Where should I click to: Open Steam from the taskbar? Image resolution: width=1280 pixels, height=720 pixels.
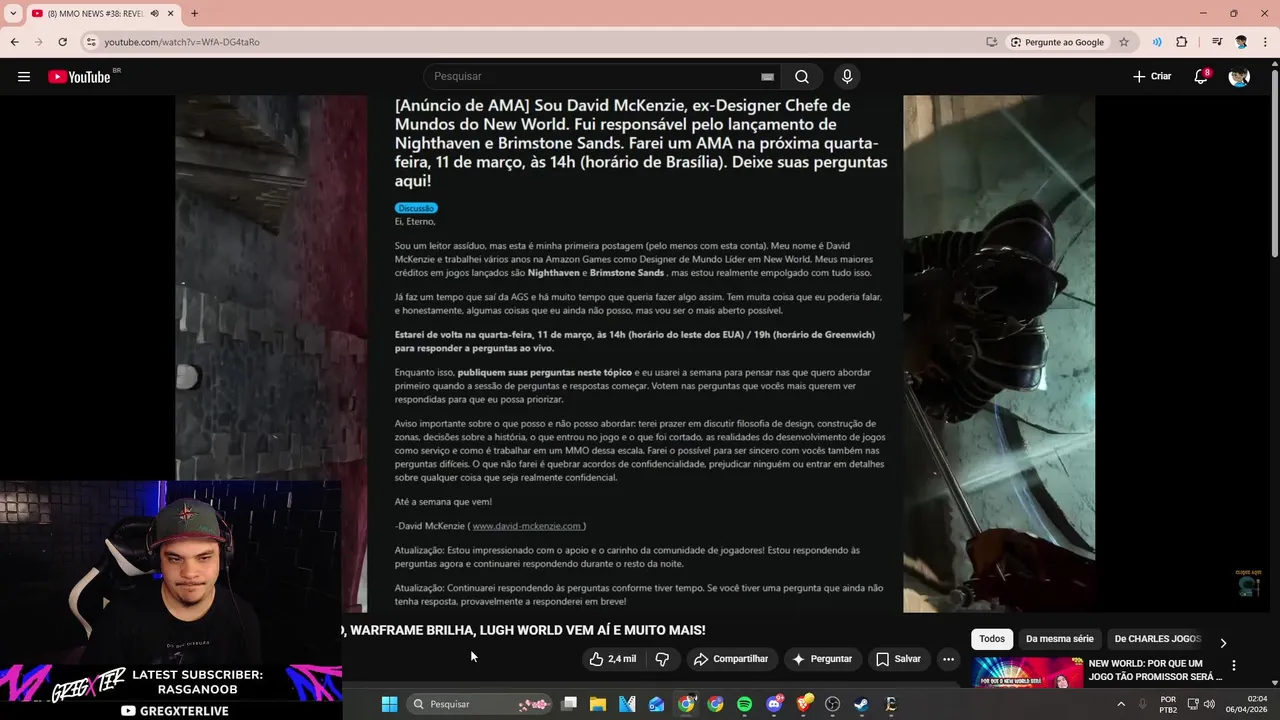(861, 704)
